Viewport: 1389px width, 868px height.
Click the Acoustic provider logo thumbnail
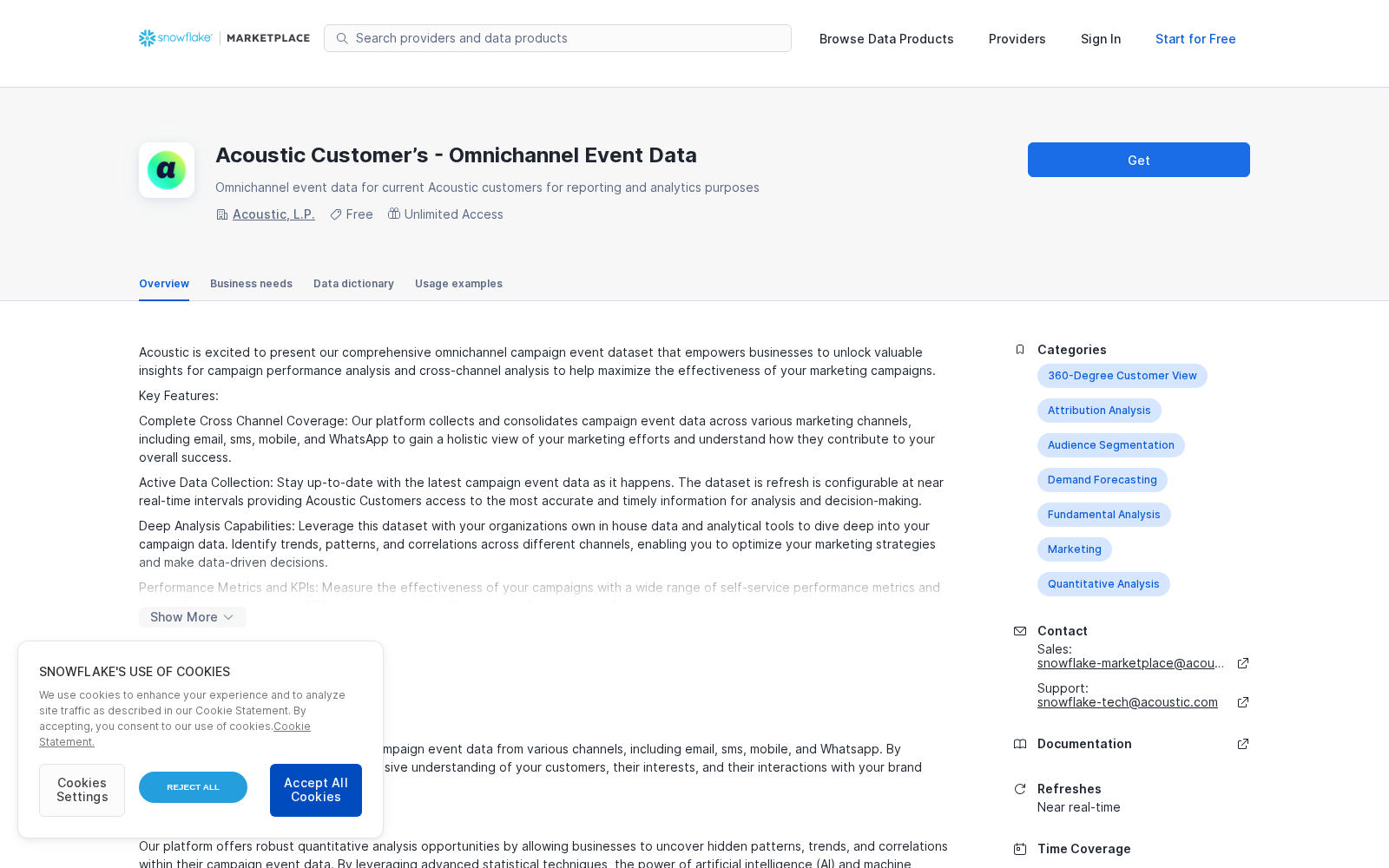click(x=167, y=170)
